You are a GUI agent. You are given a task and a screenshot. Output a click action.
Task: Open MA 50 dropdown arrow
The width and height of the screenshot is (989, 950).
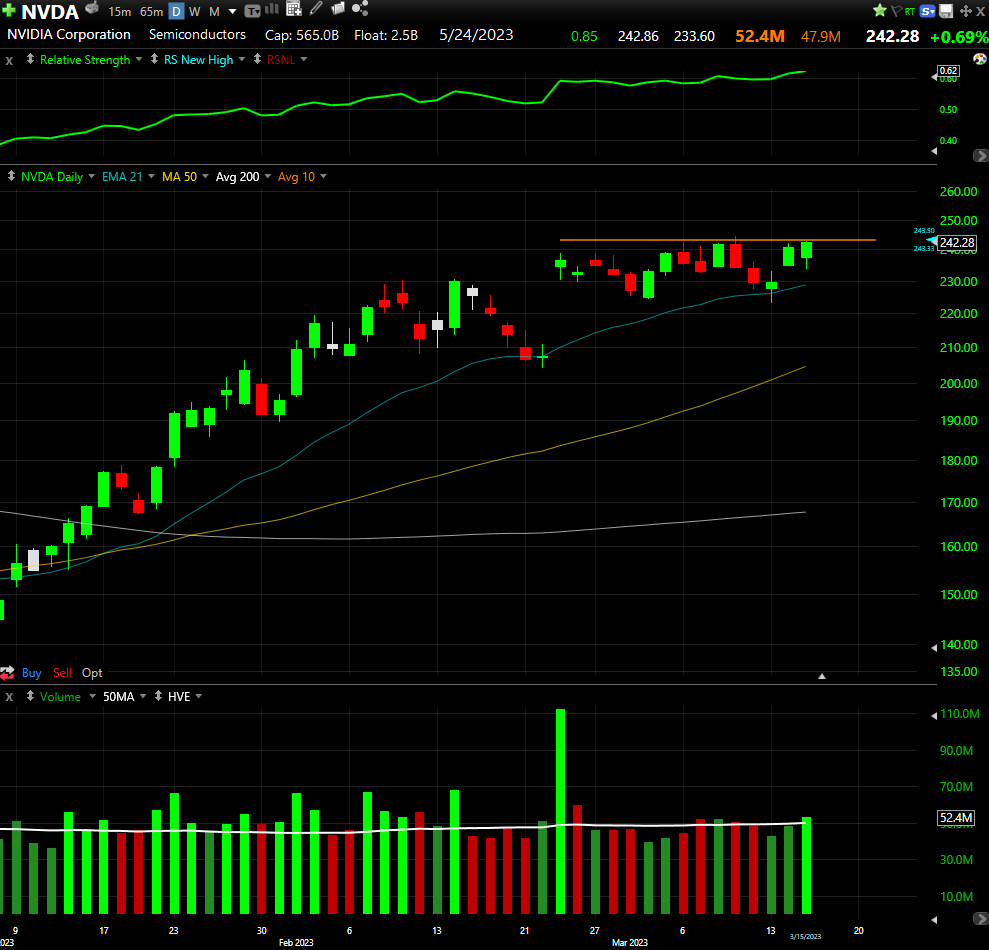(x=205, y=176)
